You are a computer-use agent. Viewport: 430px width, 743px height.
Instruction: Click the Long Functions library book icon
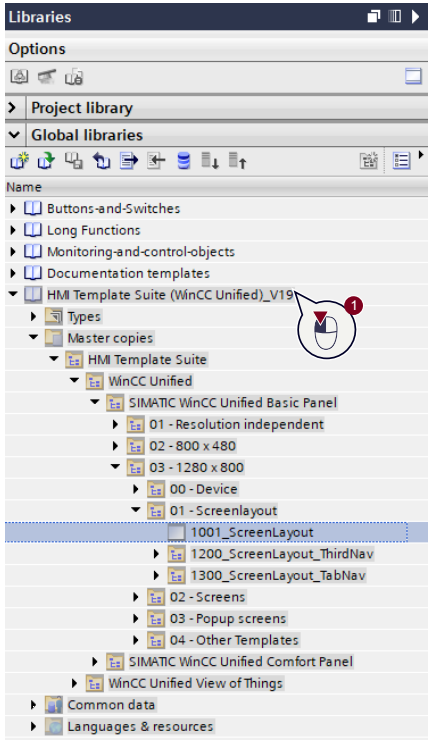(x=33, y=230)
